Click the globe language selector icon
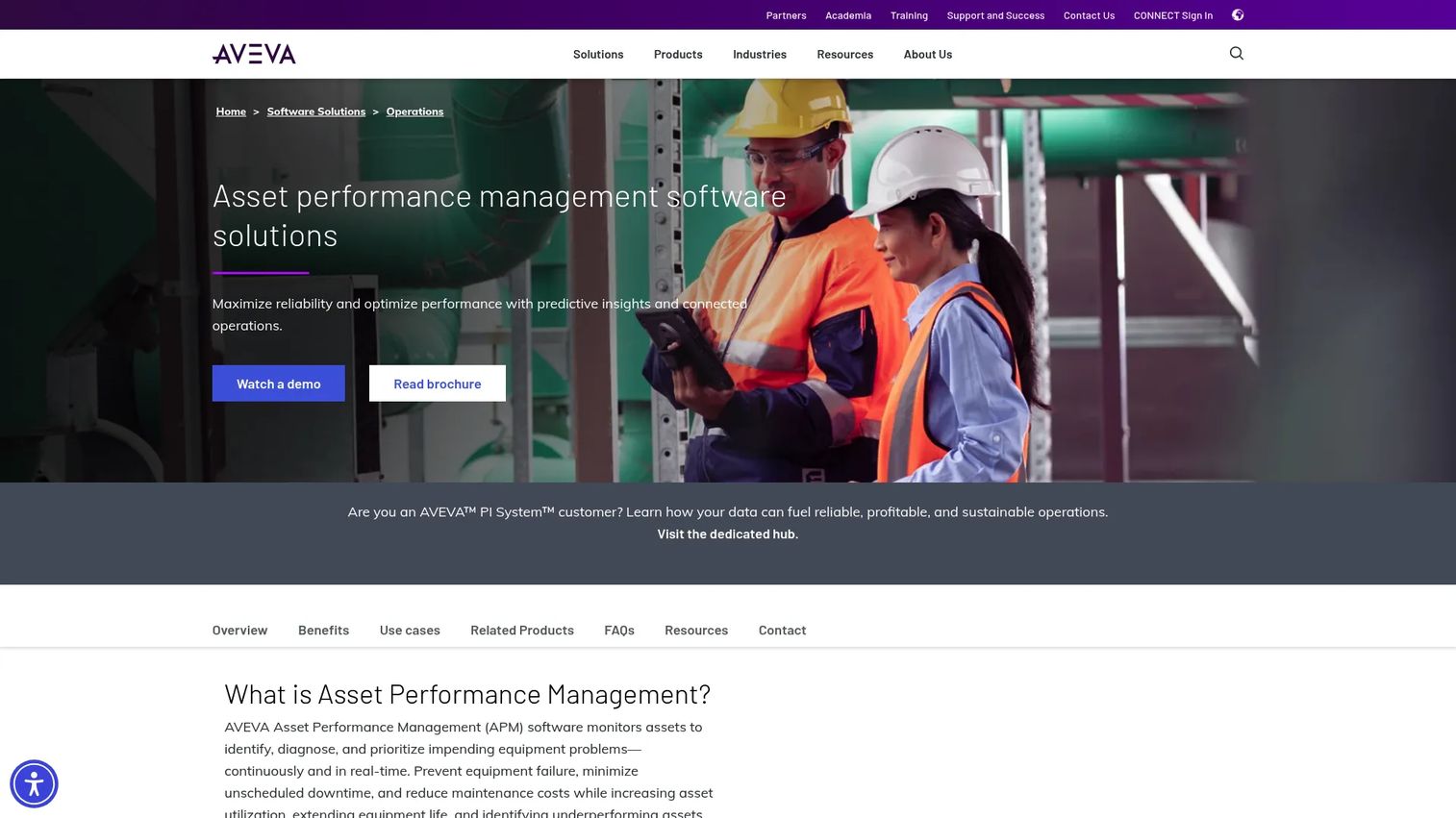The image size is (1456, 818). pos(1238,15)
